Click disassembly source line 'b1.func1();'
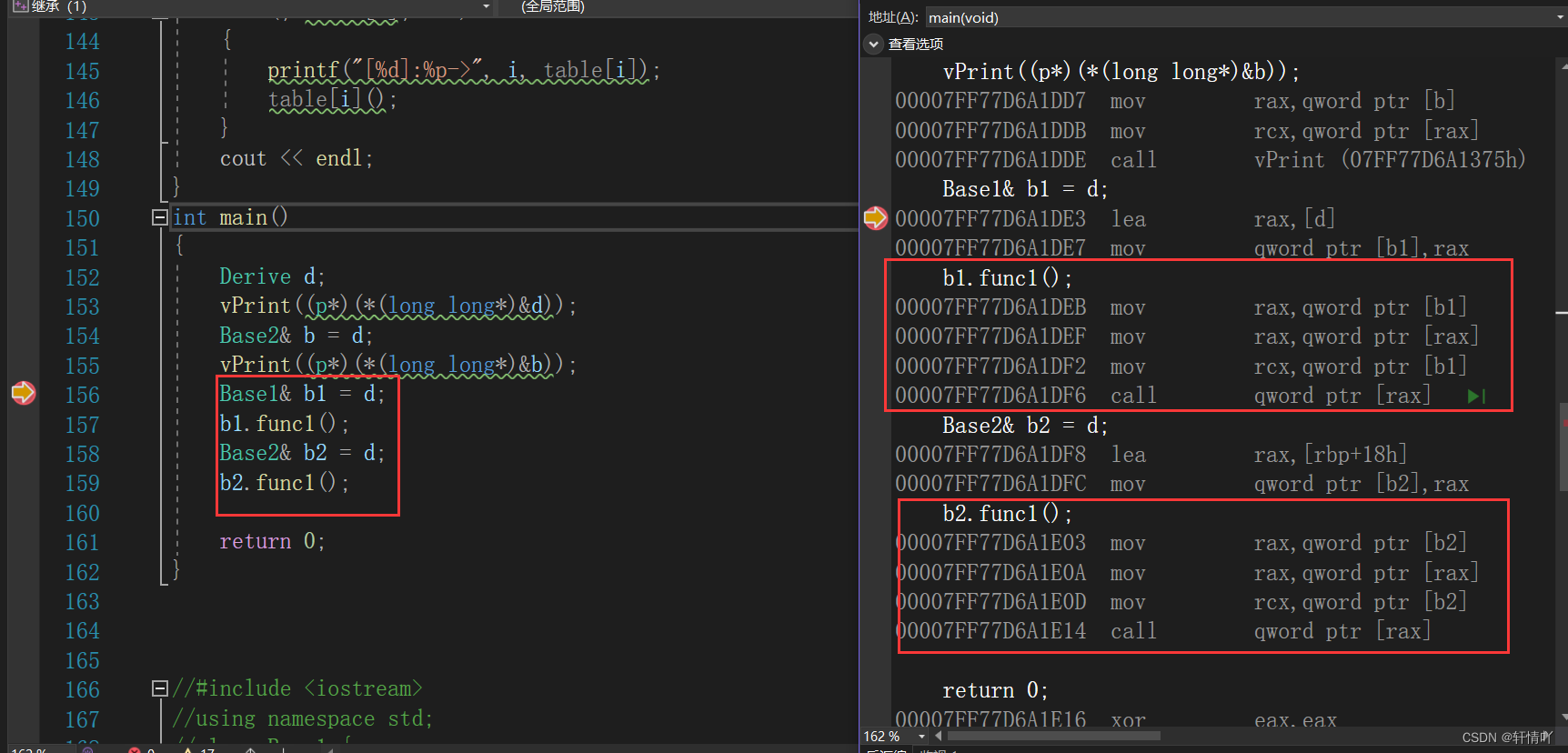 (x=1007, y=277)
